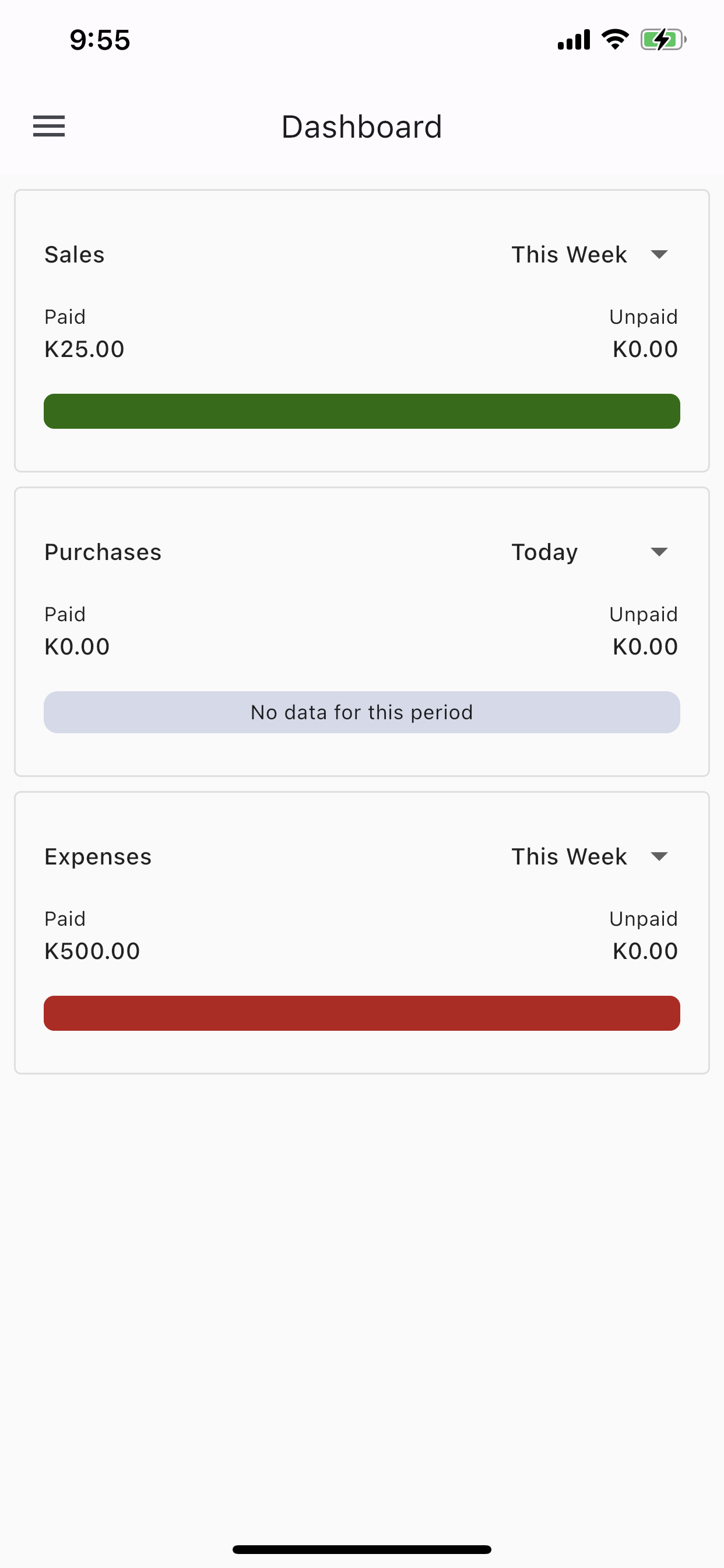The height and width of the screenshot is (1568, 724).
Task: Tap the Expenses card heading
Action: click(x=98, y=856)
